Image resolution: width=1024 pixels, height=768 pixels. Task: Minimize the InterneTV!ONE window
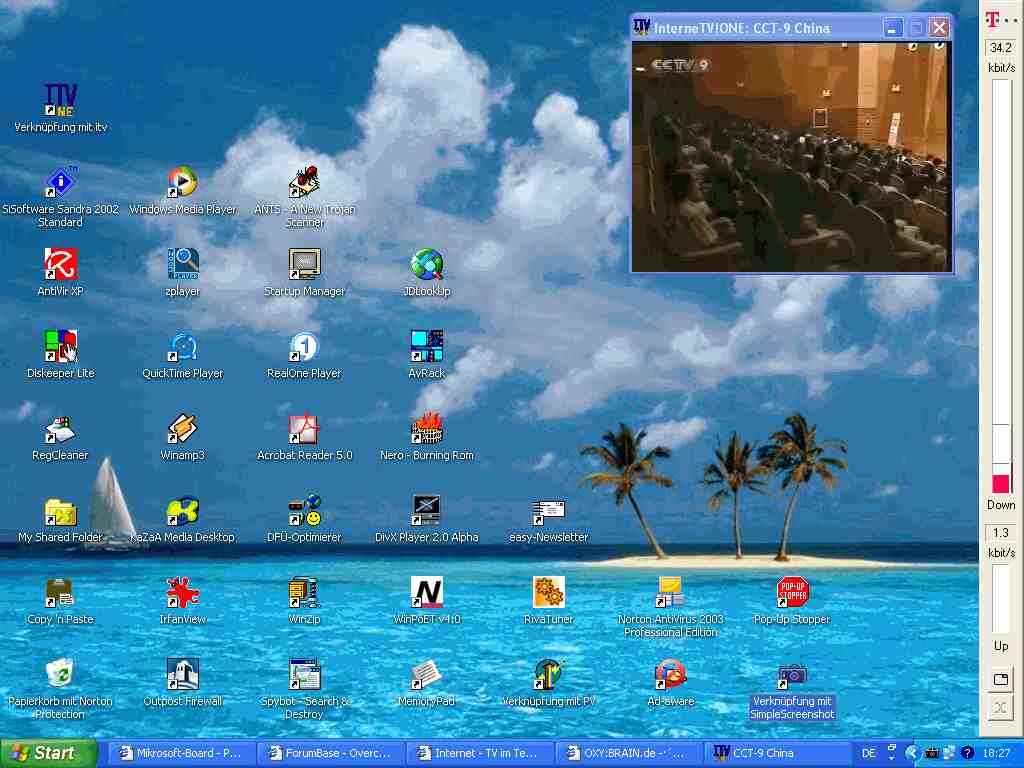point(892,27)
